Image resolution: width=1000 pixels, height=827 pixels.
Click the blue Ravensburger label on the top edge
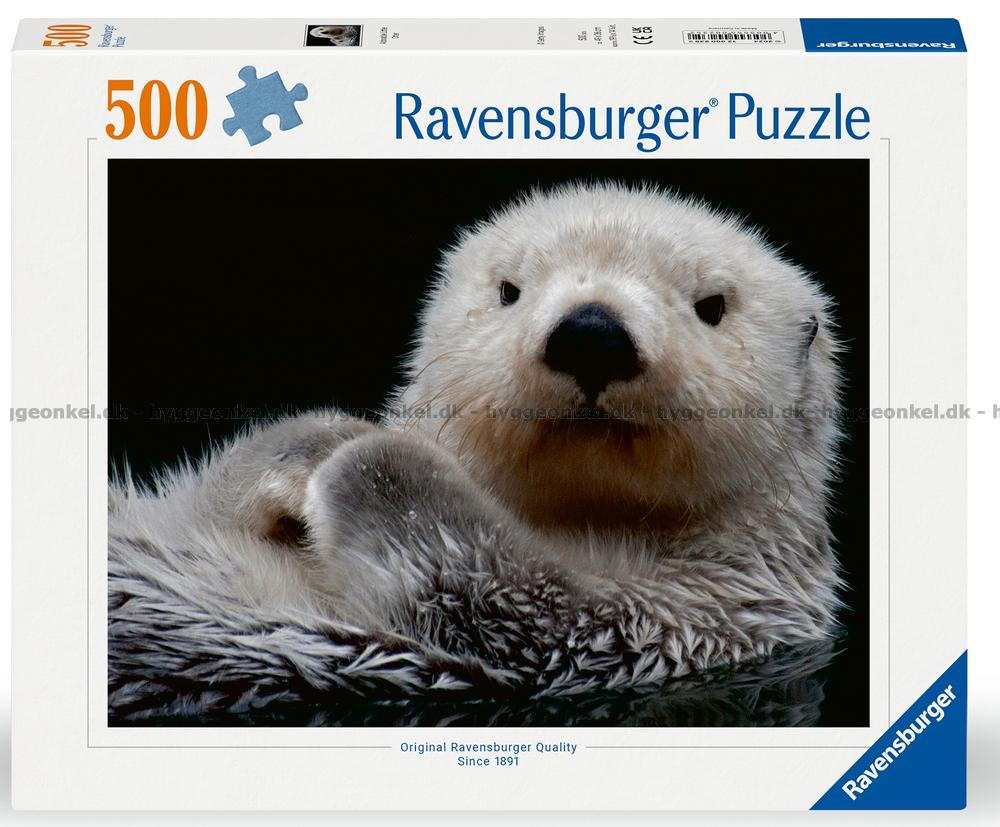pos(879,42)
